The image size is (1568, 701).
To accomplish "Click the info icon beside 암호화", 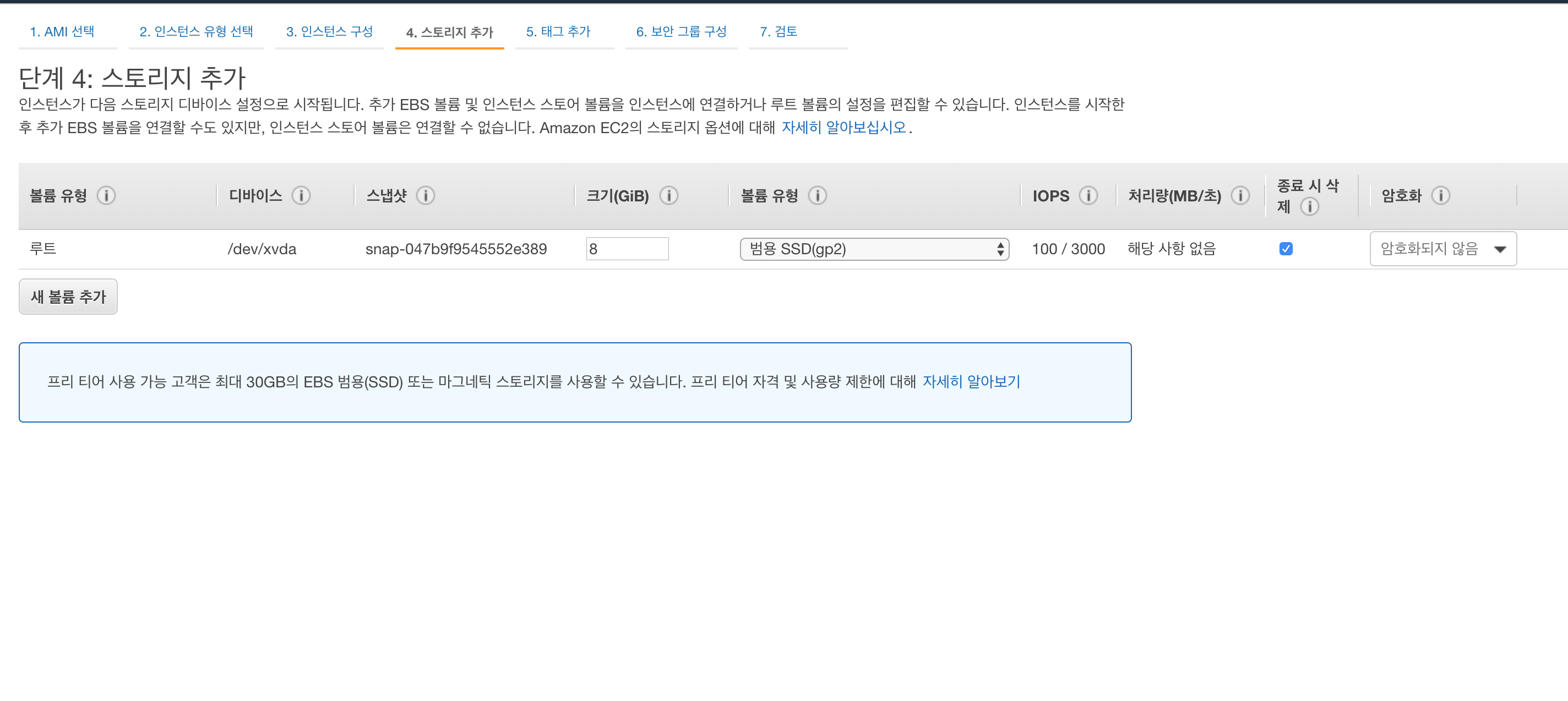I will tap(1440, 195).
